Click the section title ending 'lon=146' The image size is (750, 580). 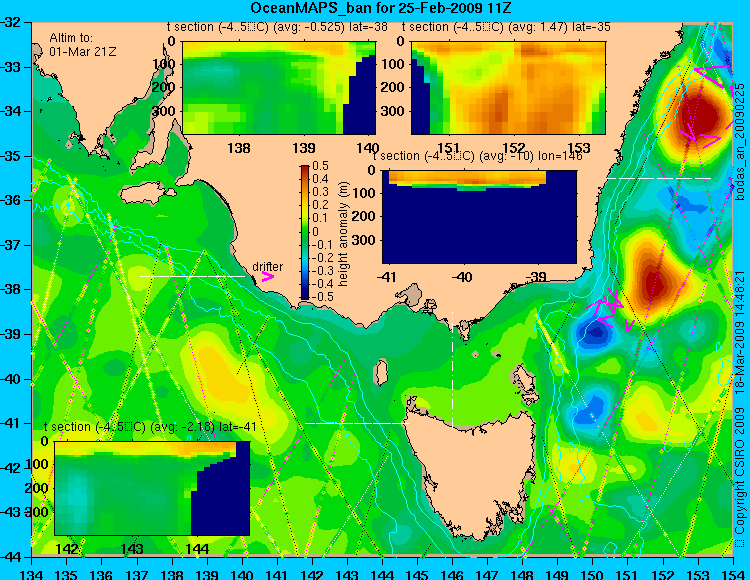[x=477, y=156]
